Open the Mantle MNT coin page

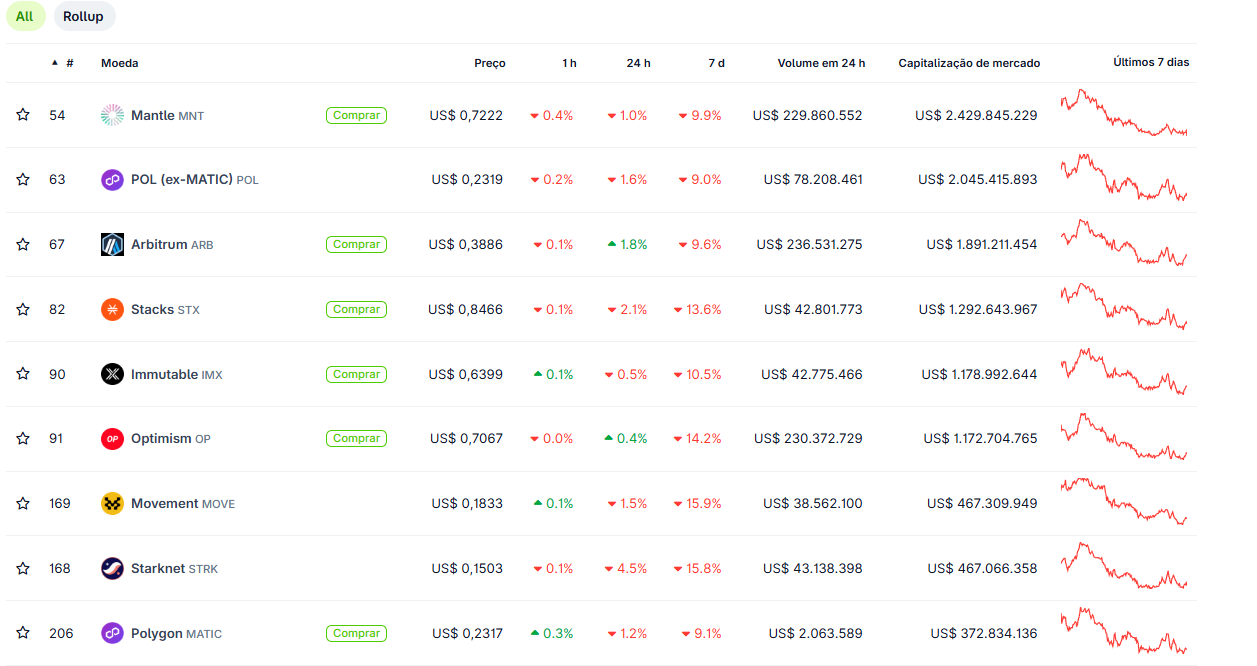pos(167,115)
